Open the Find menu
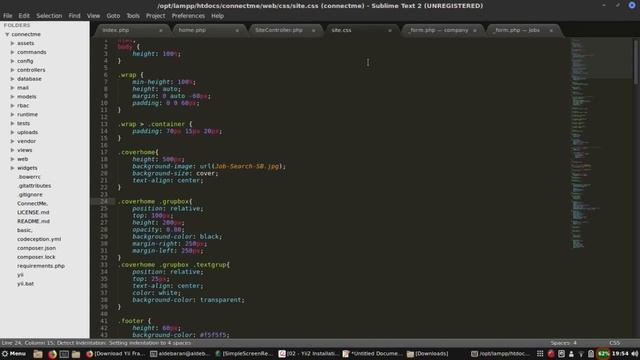Image resolution: width=640 pixels, height=360 pixels. 74,16
